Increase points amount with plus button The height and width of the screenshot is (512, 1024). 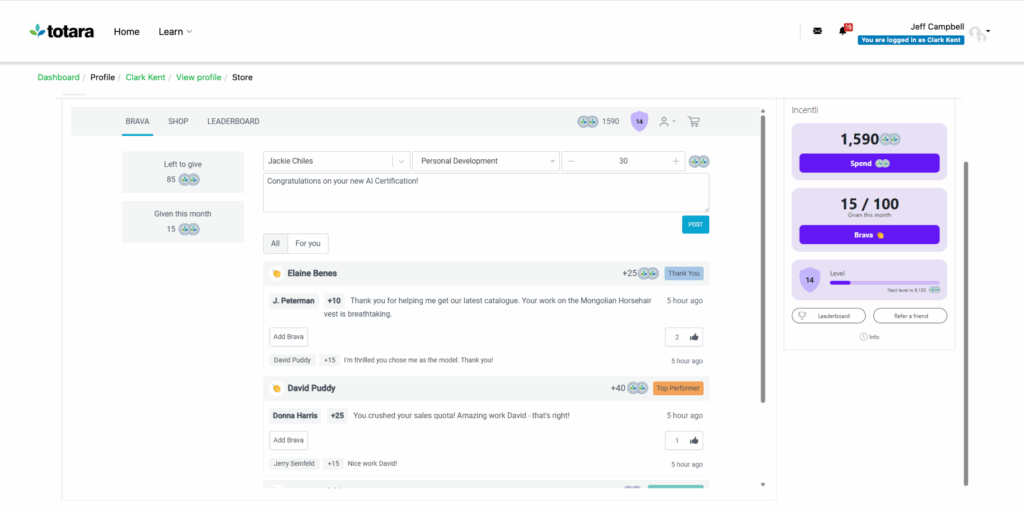676,161
